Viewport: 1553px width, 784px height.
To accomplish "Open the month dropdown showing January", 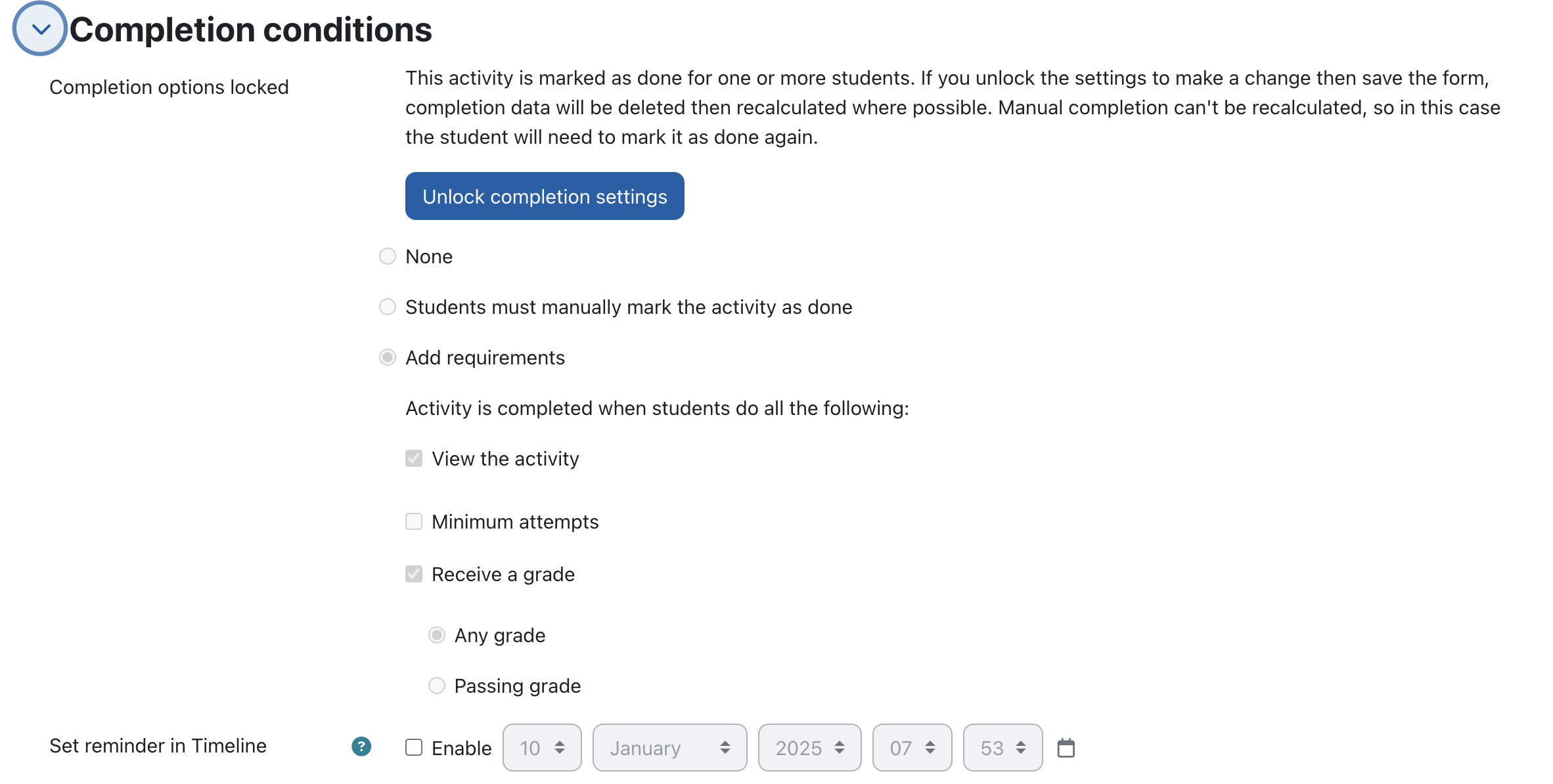I will [669, 748].
